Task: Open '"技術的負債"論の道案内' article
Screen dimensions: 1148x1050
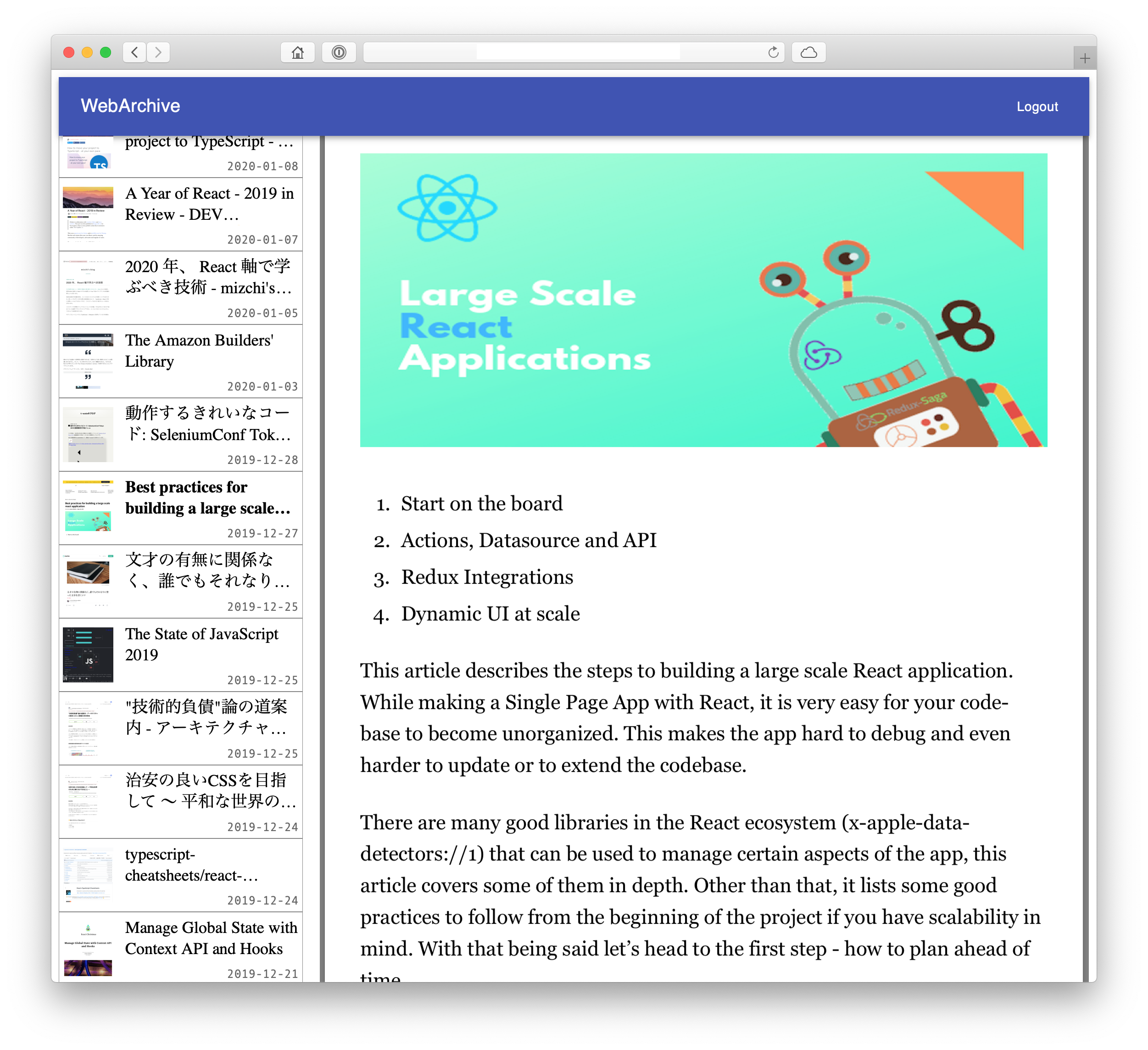Action: (x=180, y=729)
